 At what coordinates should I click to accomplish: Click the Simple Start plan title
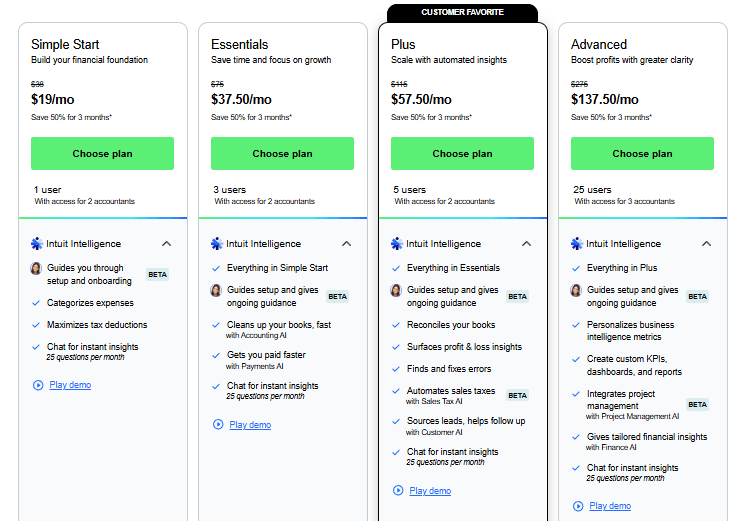pyautogui.click(x=65, y=45)
